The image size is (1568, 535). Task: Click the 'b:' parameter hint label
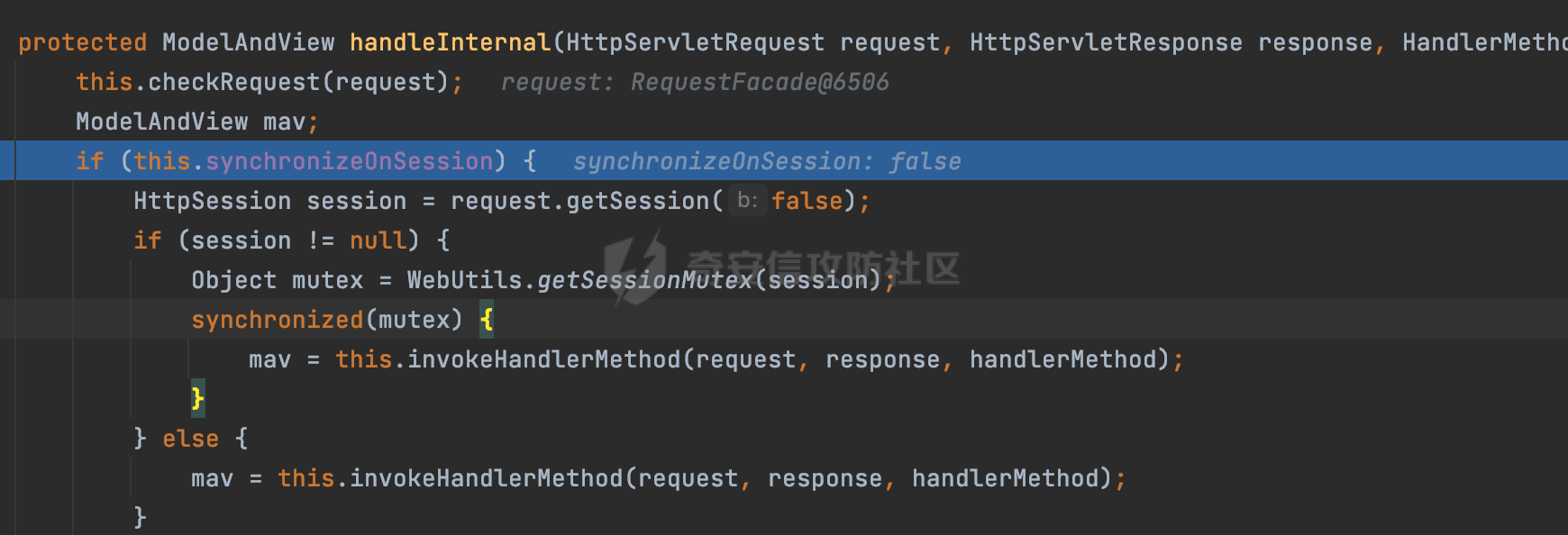pyautogui.click(x=747, y=200)
